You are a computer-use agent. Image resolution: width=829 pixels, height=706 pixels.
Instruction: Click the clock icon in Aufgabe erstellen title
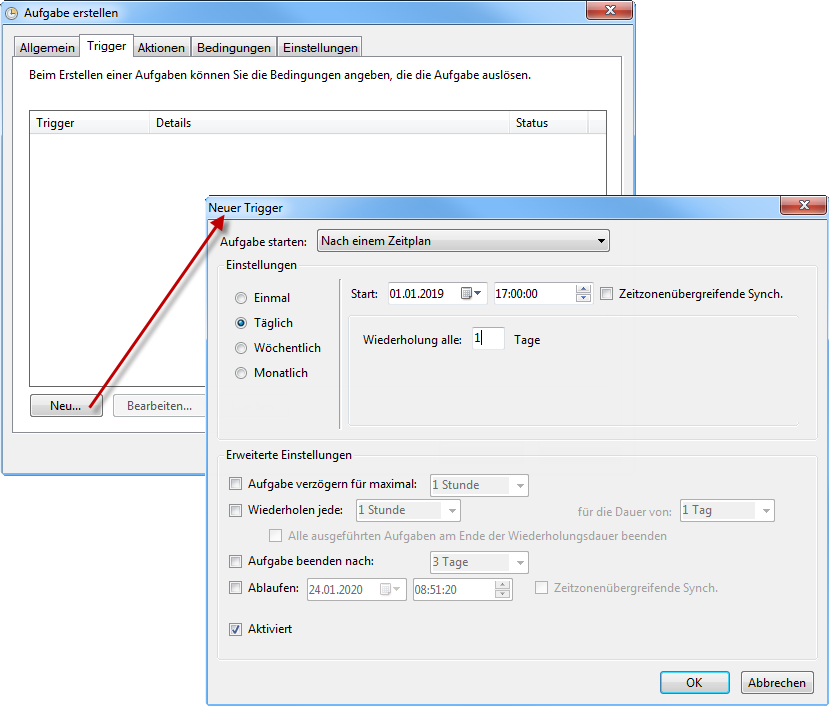coord(12,13)
